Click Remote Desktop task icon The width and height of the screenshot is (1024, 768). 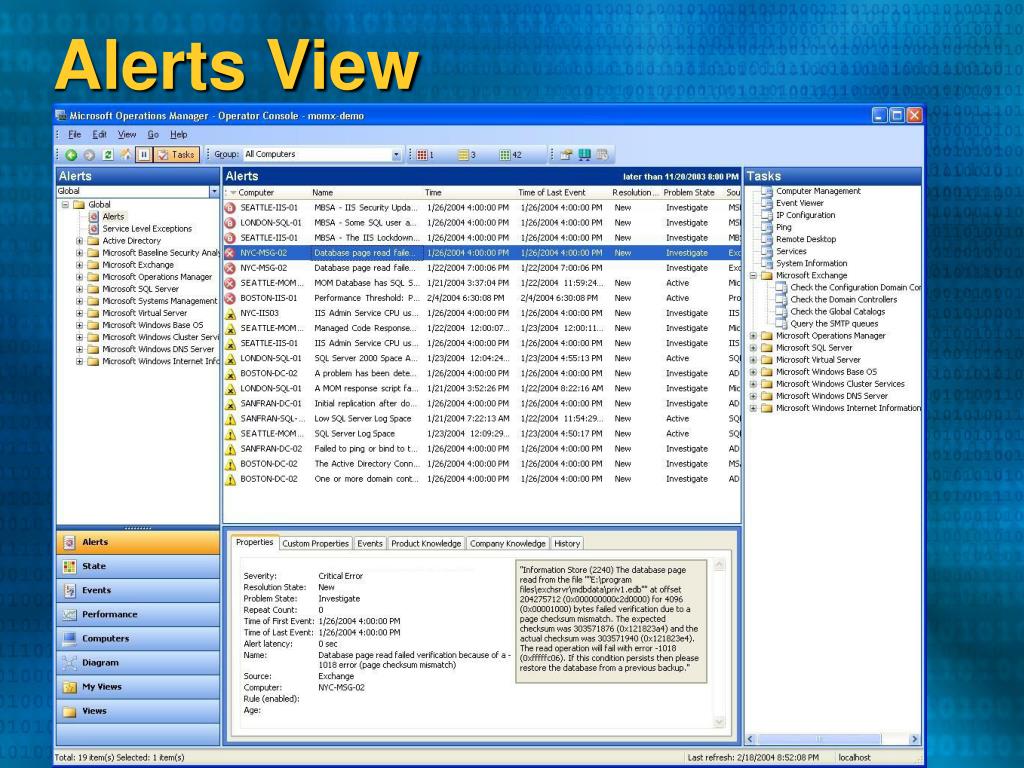[x=767, y=239]
